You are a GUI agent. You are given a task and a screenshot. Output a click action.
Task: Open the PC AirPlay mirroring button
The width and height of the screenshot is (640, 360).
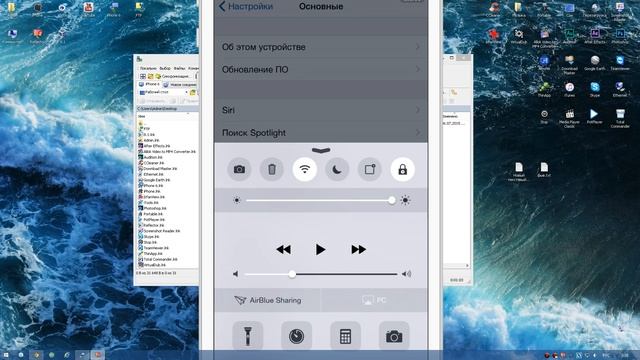click(x=374, y=300)
